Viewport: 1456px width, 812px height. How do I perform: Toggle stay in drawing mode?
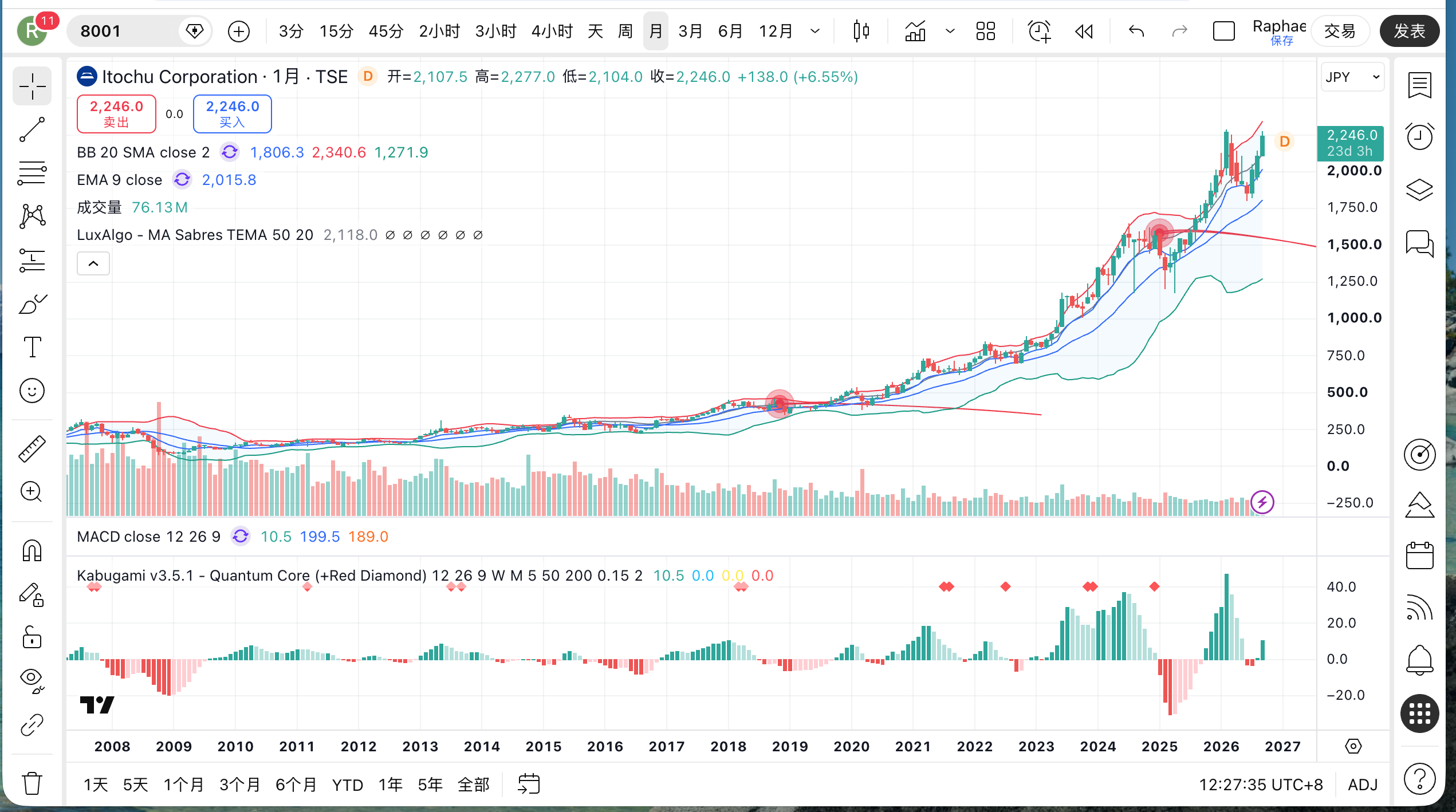[32, 595]
